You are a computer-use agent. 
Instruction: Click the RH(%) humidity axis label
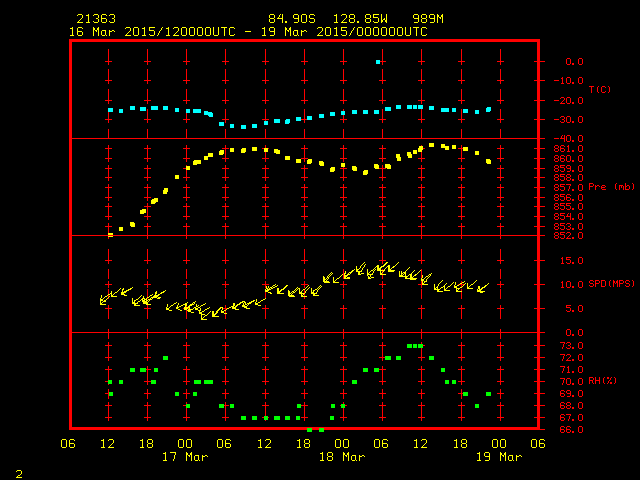tap(602, 381)
